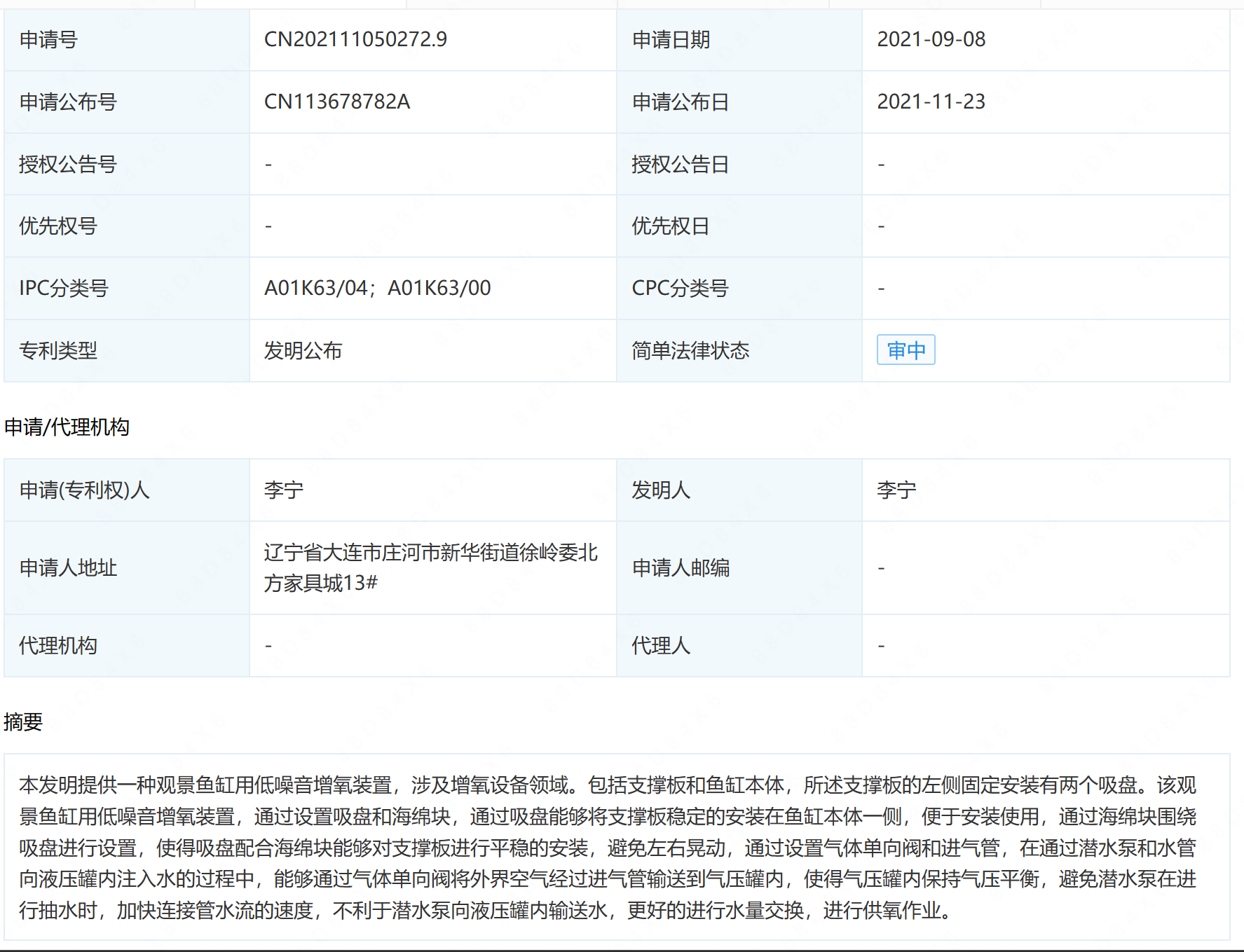The height and width of the screenshot is (952, 1244).
Task: Click the 申请日期 label cell
Action: pos(739,40)
